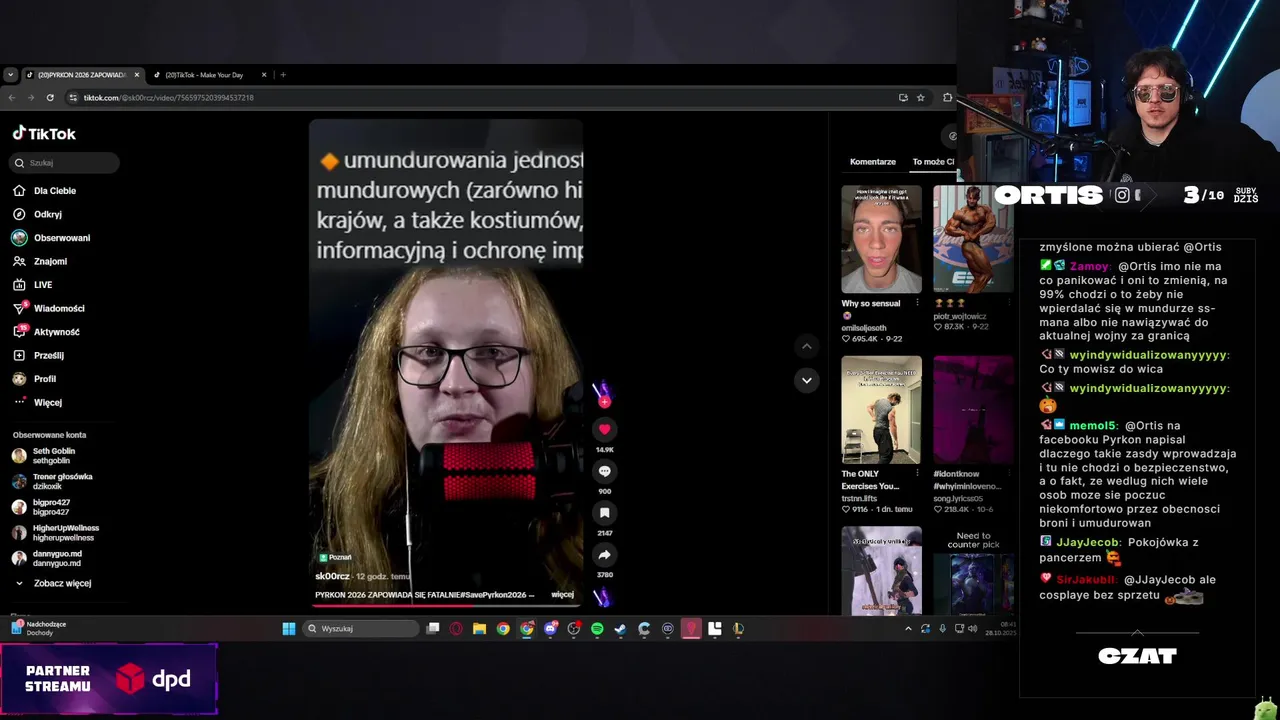
Task: Share video using the arrow icon
Action: click(604, 555)
